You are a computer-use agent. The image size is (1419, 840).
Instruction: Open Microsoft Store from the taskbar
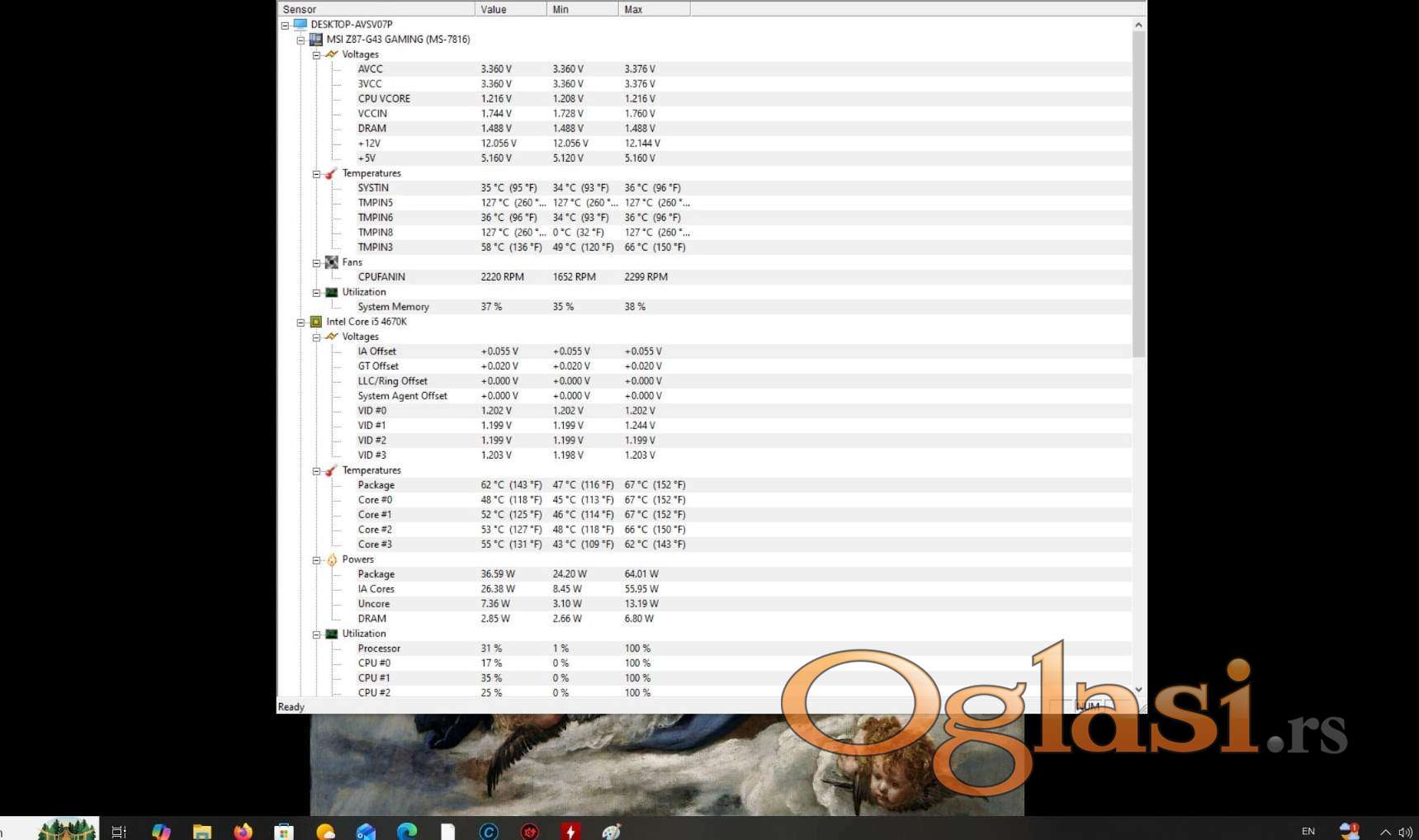284,831
